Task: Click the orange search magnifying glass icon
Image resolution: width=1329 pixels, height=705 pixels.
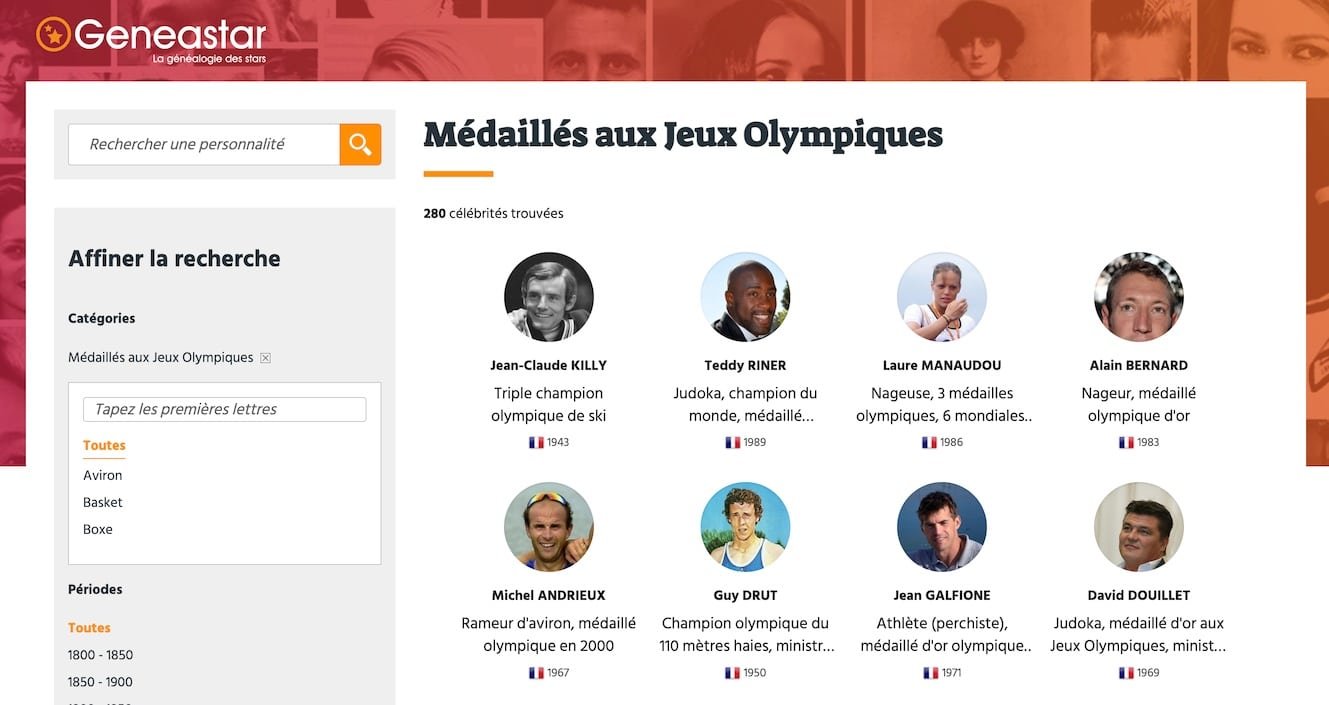Action: [x=359, y=144]
